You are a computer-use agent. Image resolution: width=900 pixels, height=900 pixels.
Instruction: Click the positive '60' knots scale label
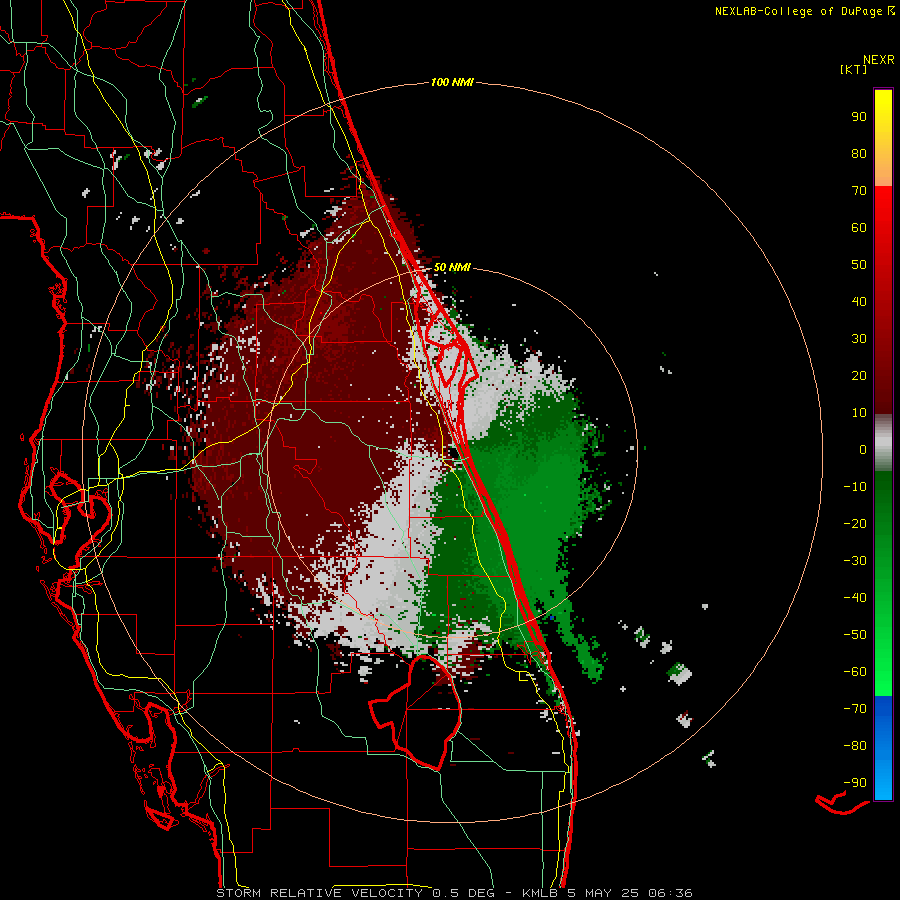coord(859,227)
